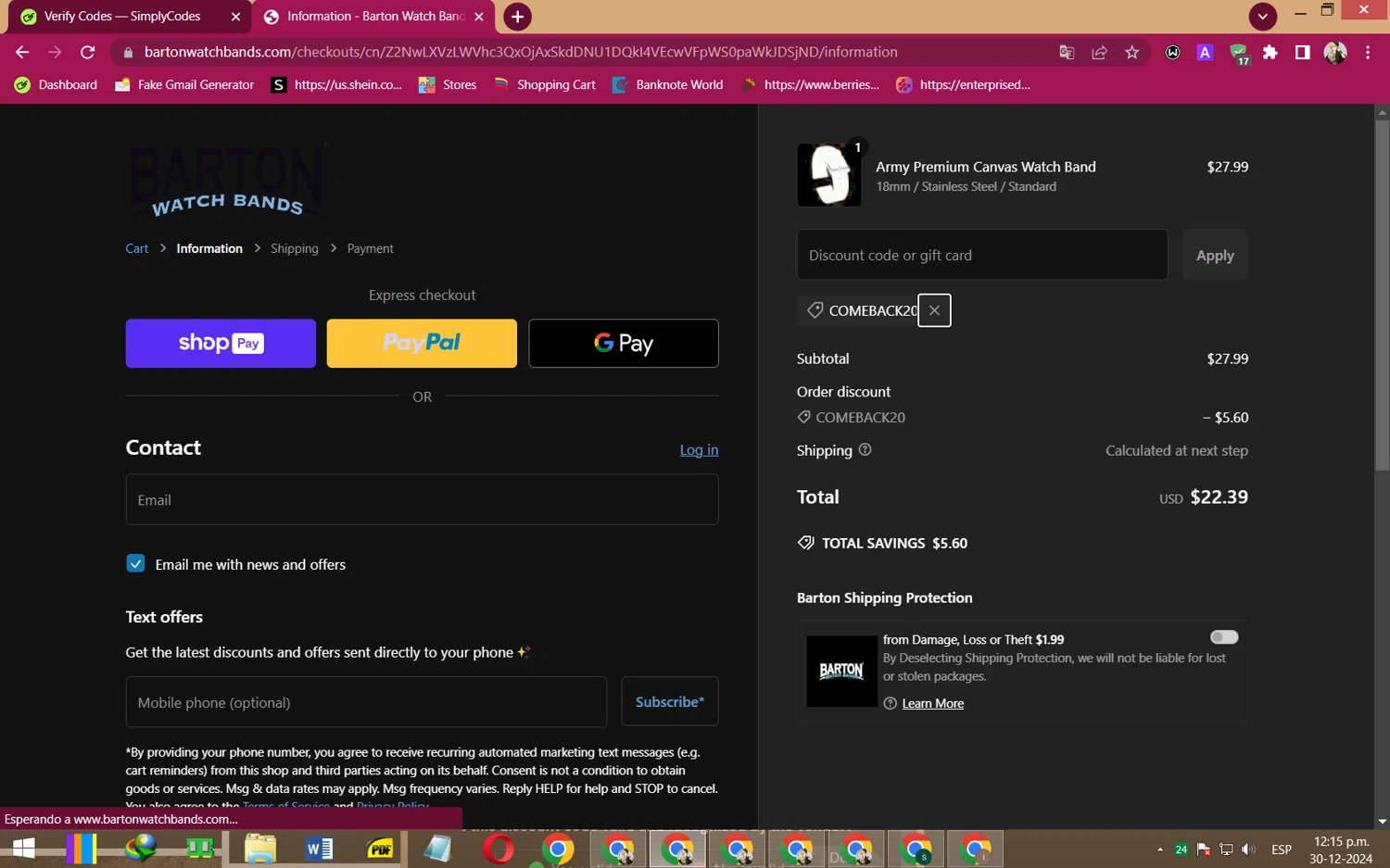1390x868 pixels.
Task: Open Microsoft Word from the taskbar
Action: tap(319, 849)
